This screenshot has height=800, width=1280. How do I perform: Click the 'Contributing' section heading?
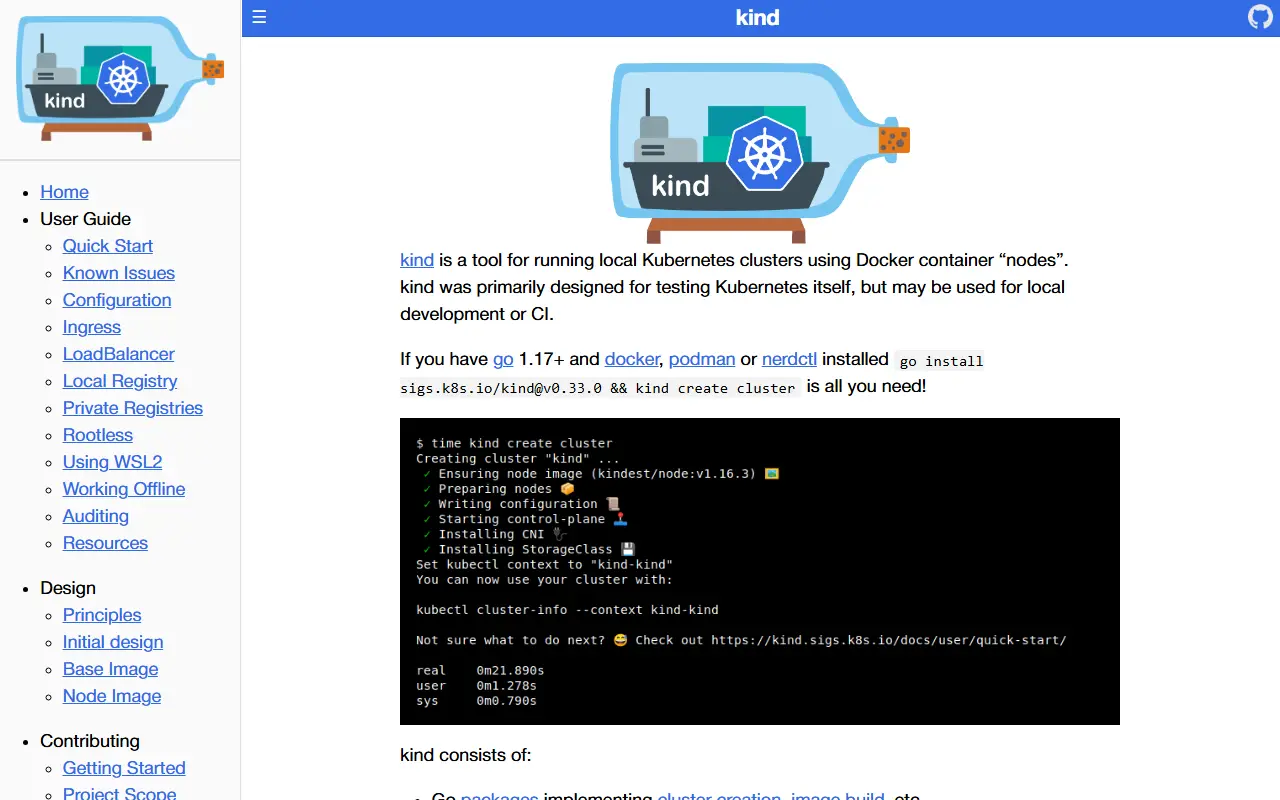(x=90, y=741)
